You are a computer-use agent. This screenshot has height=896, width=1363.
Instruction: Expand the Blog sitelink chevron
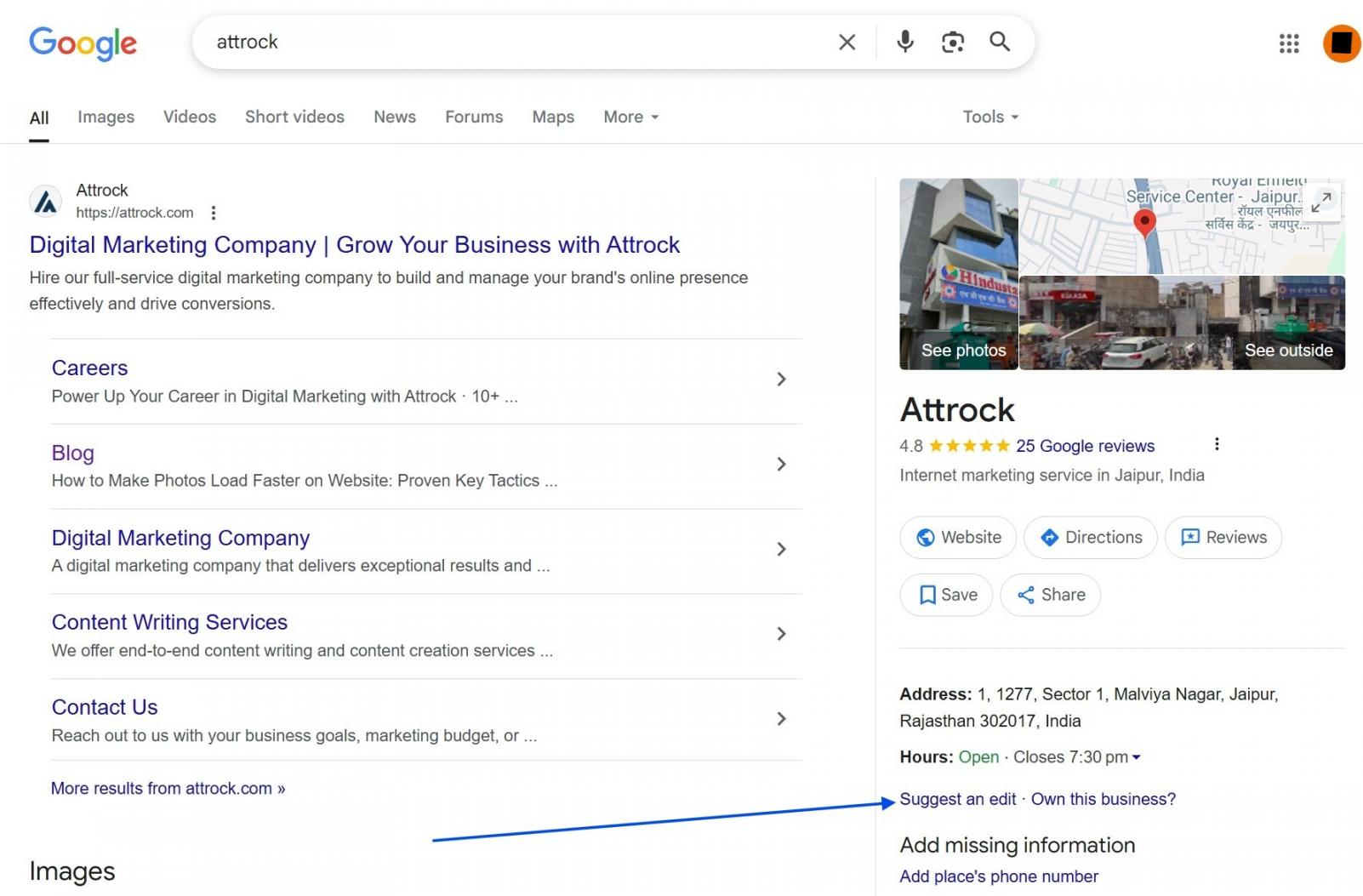[x=781, y=465]
